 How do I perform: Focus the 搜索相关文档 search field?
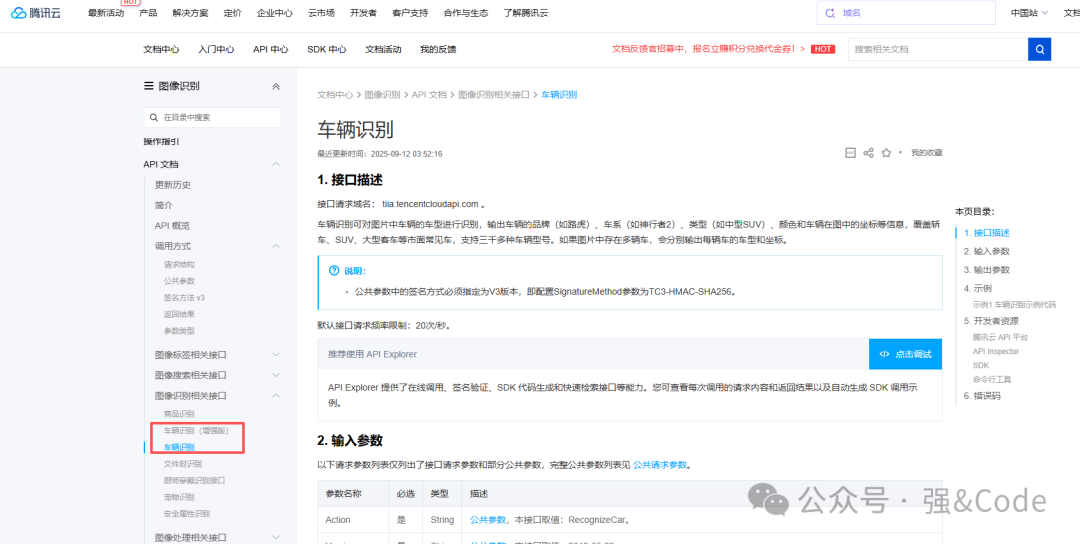click(x=937, y=50)
